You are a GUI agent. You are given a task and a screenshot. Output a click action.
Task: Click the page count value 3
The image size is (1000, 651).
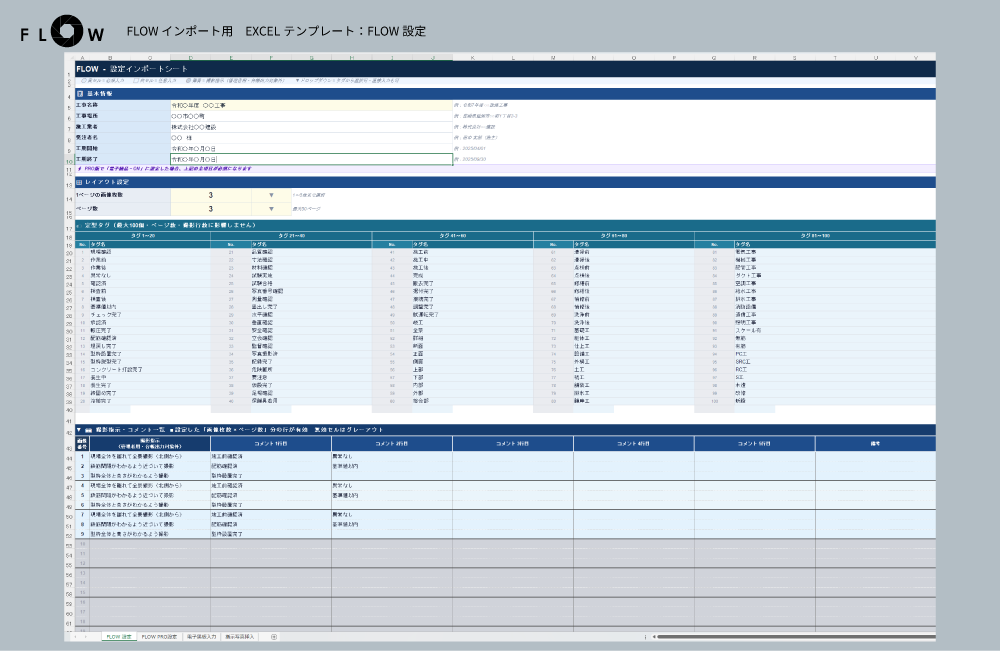click(x=211, y=208)
